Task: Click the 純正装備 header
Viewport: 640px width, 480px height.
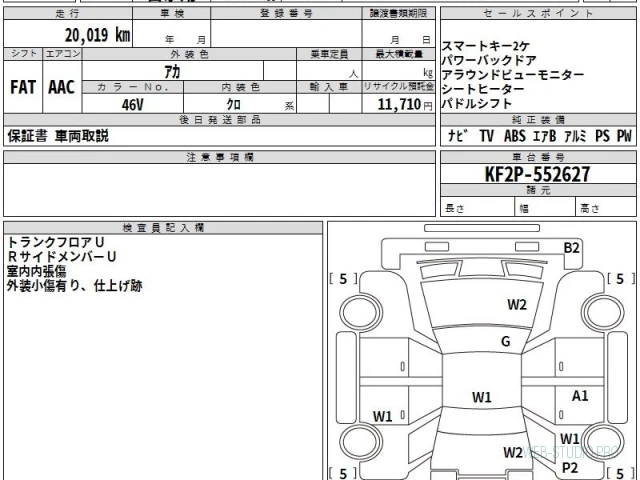Action: pos(538,120)
